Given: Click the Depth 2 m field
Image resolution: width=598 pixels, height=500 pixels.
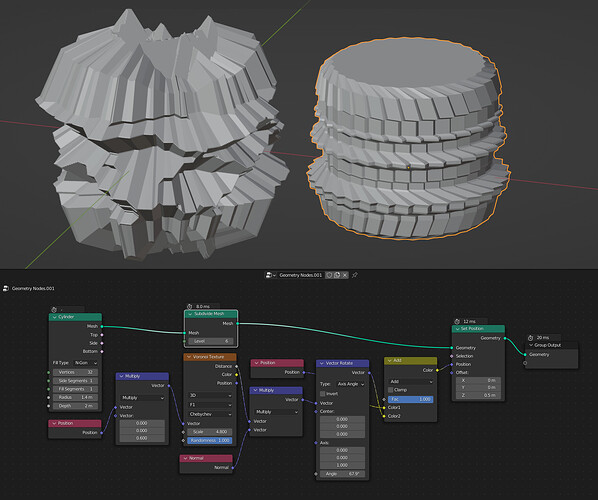Looking at the screenshot, I should pos(76,406).
